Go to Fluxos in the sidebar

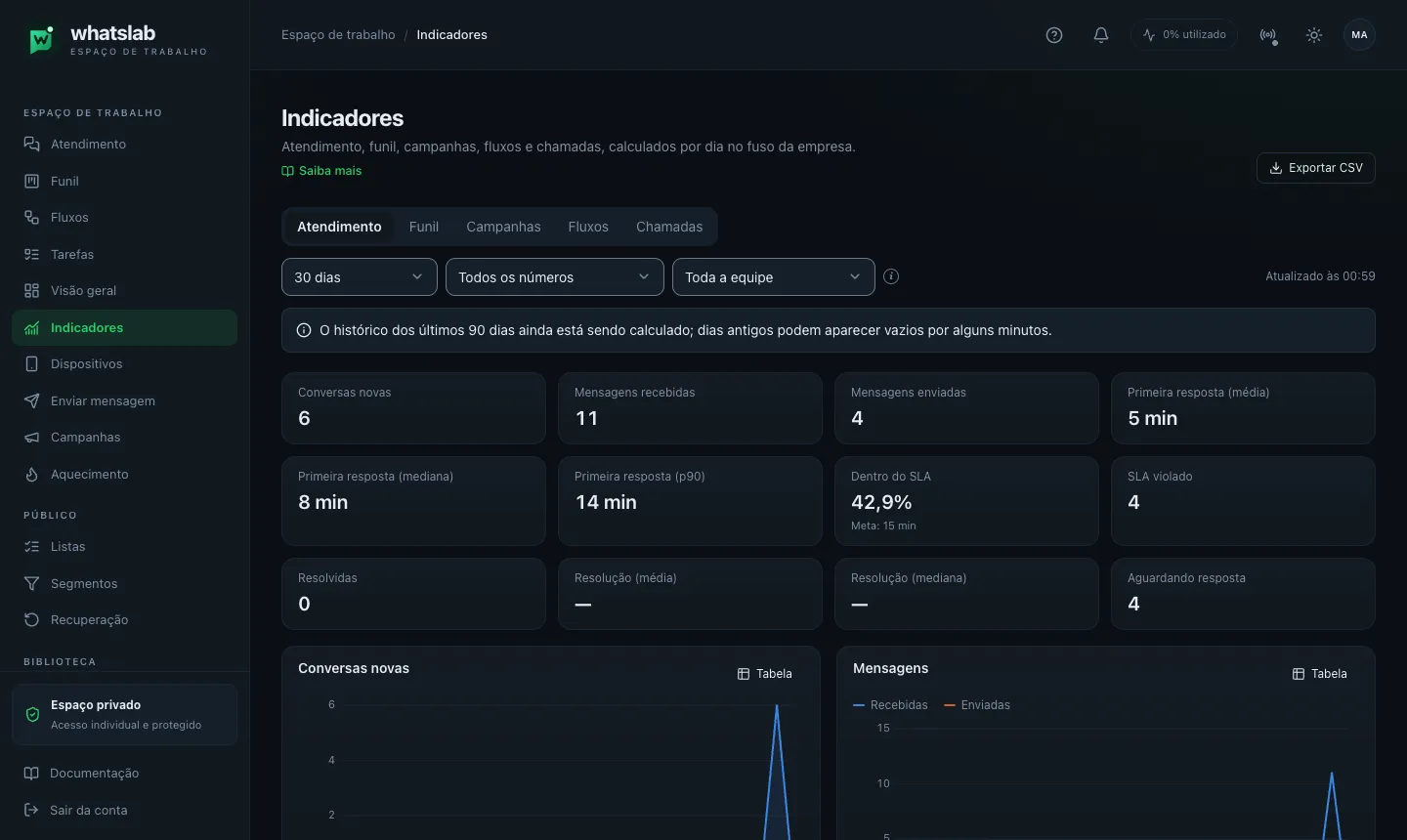(x=124, y=218)
